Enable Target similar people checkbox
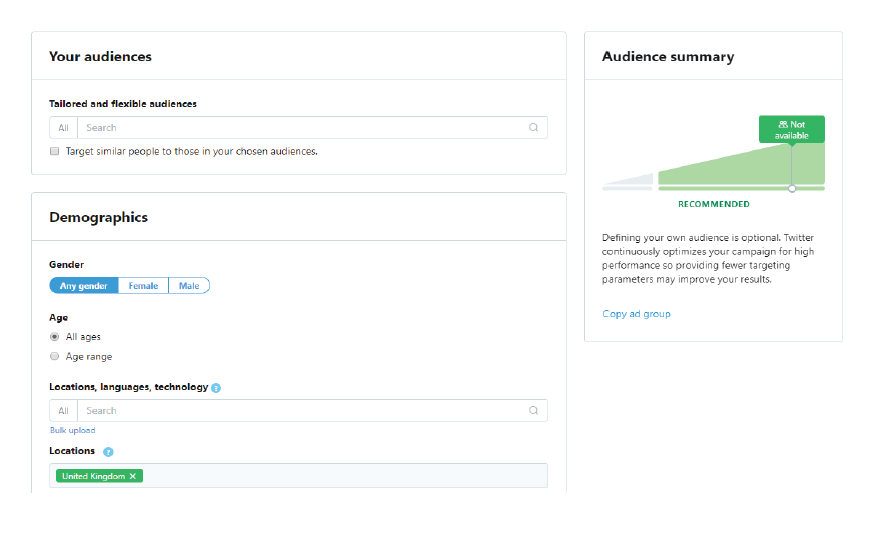This screenshot has height=553, width=895. 55,152
